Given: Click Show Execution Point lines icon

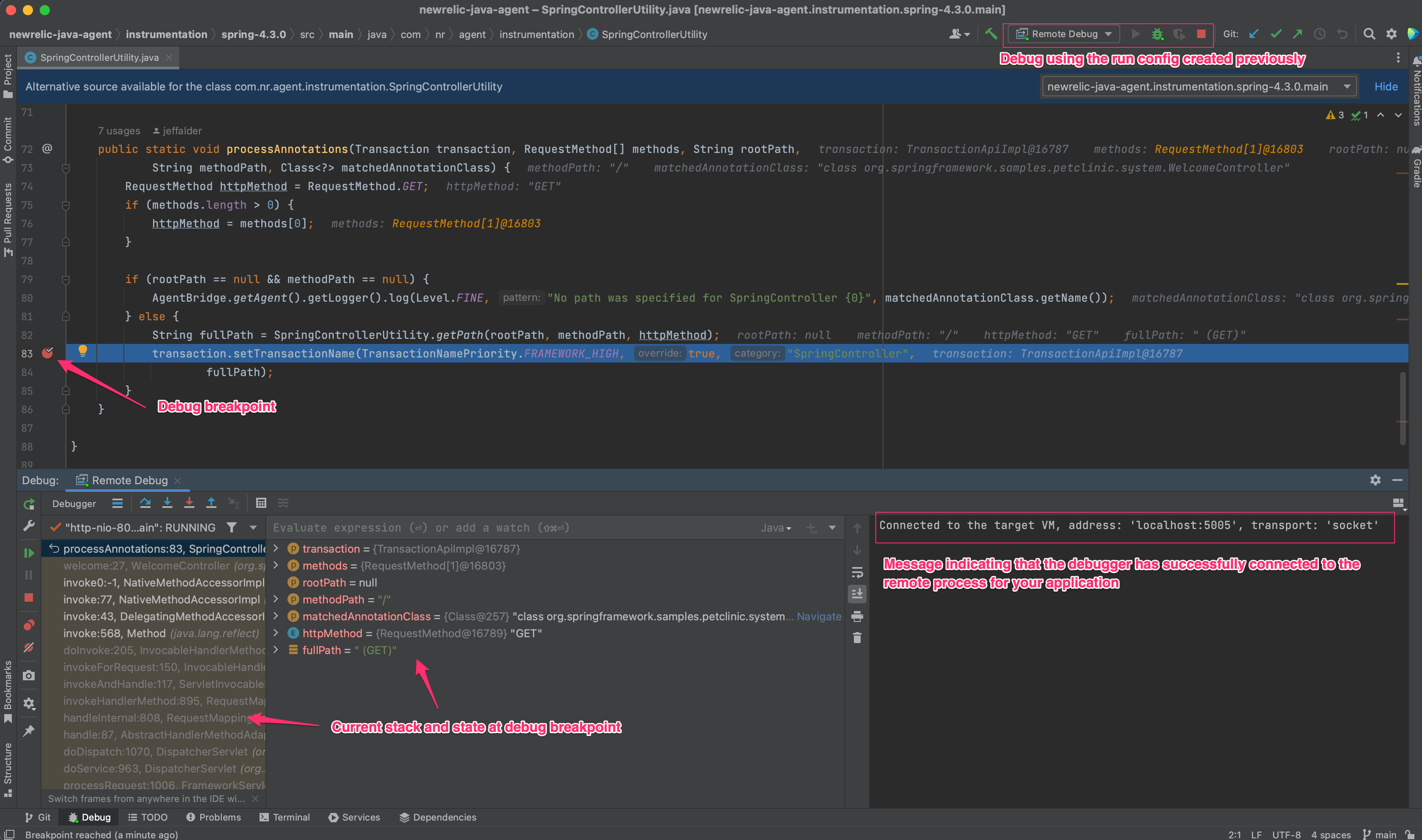Looking at the screenshot, I should pyautogui.click(x=117, y=503).
